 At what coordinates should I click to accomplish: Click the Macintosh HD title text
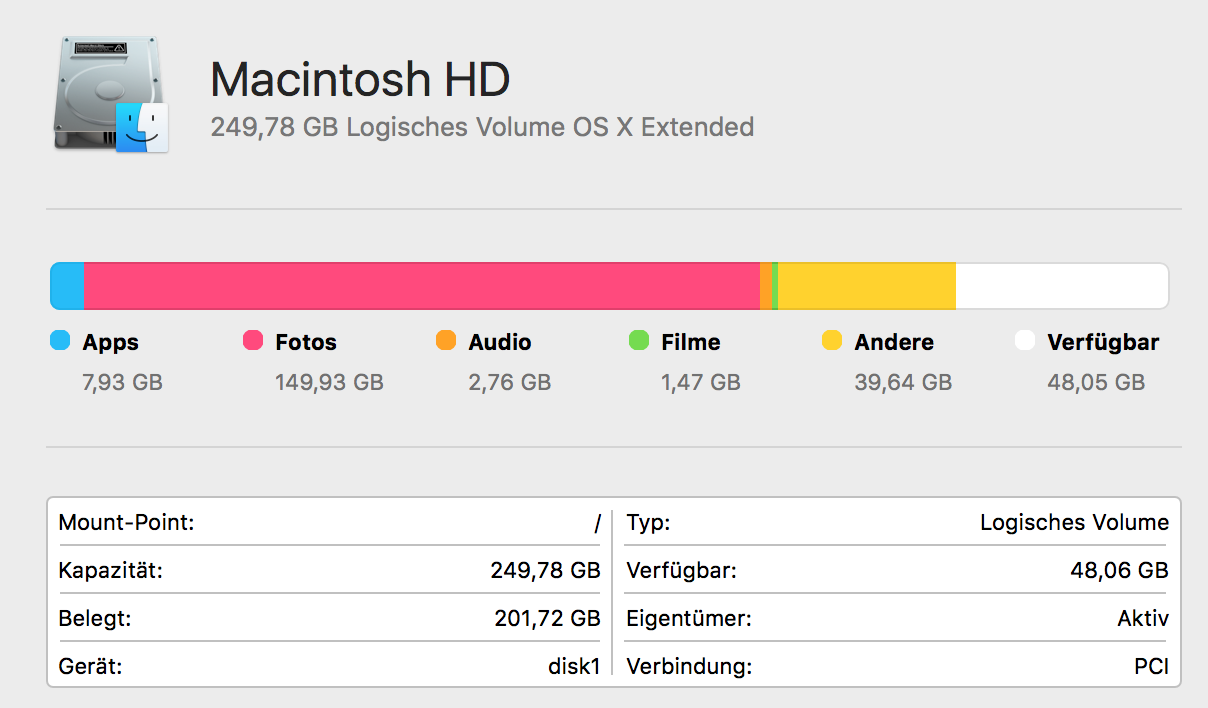click(360, 79)
